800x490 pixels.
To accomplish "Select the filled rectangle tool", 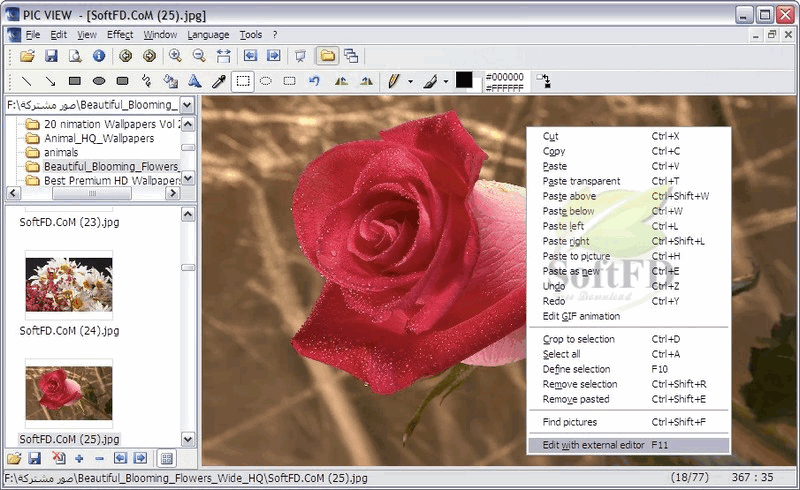I will (75, 81).
